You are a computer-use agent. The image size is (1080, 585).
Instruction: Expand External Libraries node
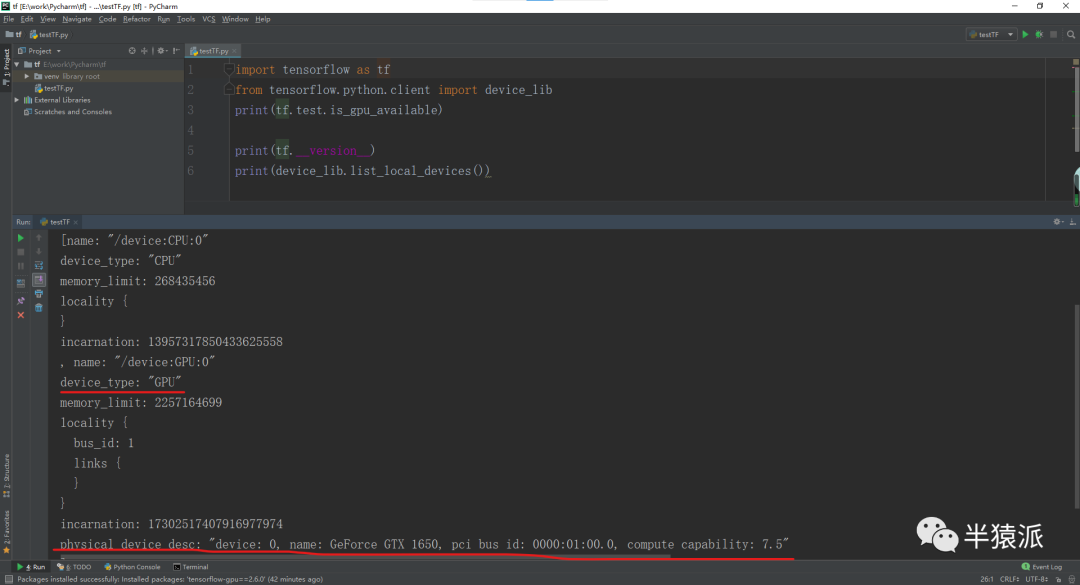(x=17, y=100)
